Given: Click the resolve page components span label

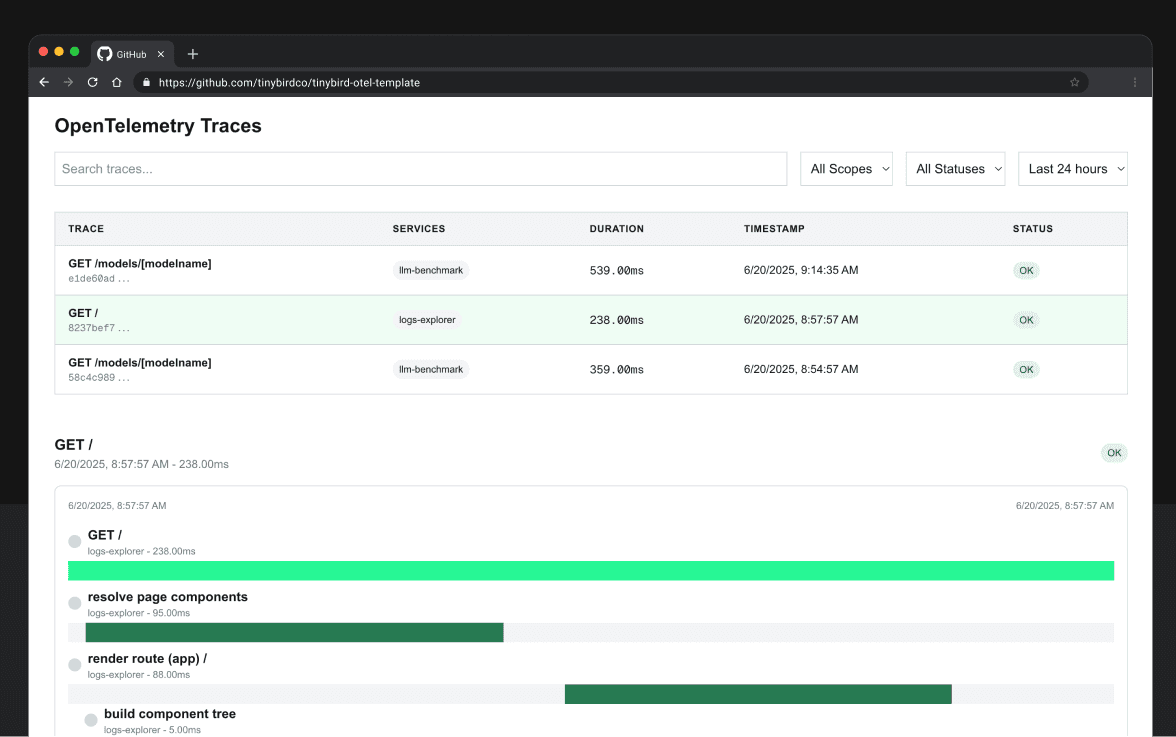Looking at the screenshot, I should 167,597.
